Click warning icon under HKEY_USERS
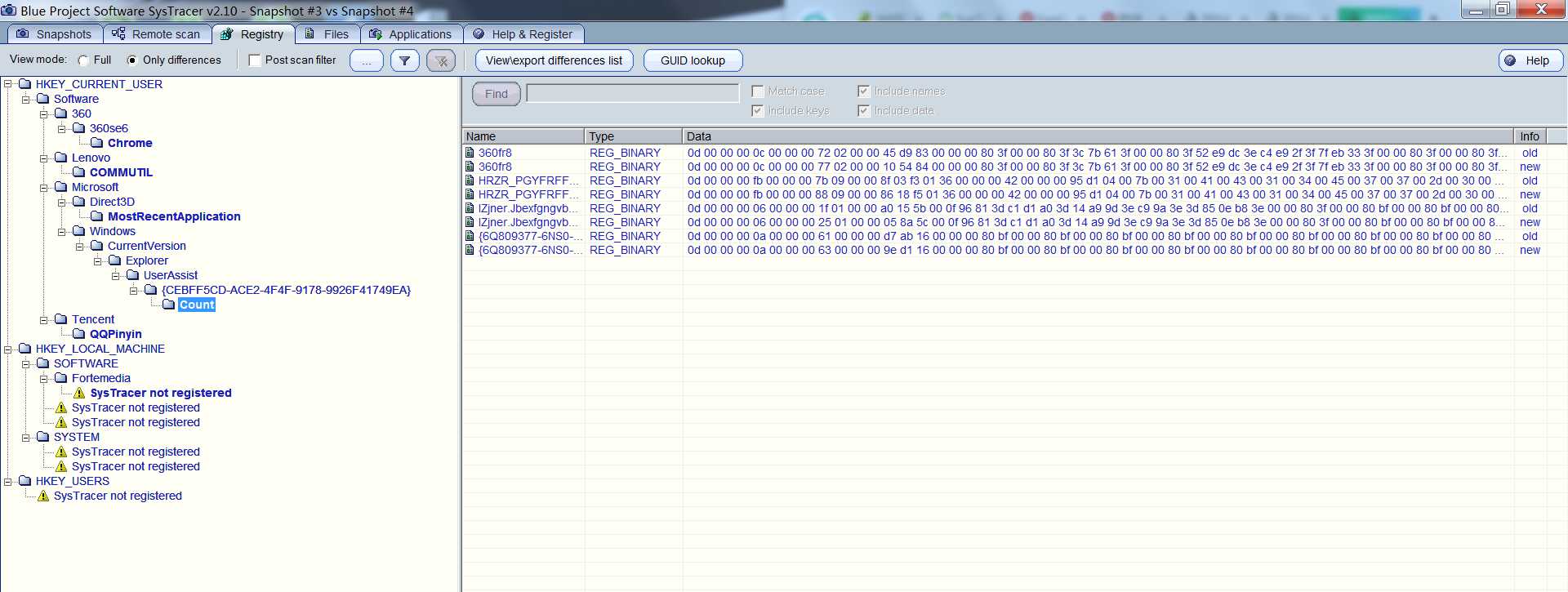Screen dimensions: 1568x592 click(x=43, y=496)
